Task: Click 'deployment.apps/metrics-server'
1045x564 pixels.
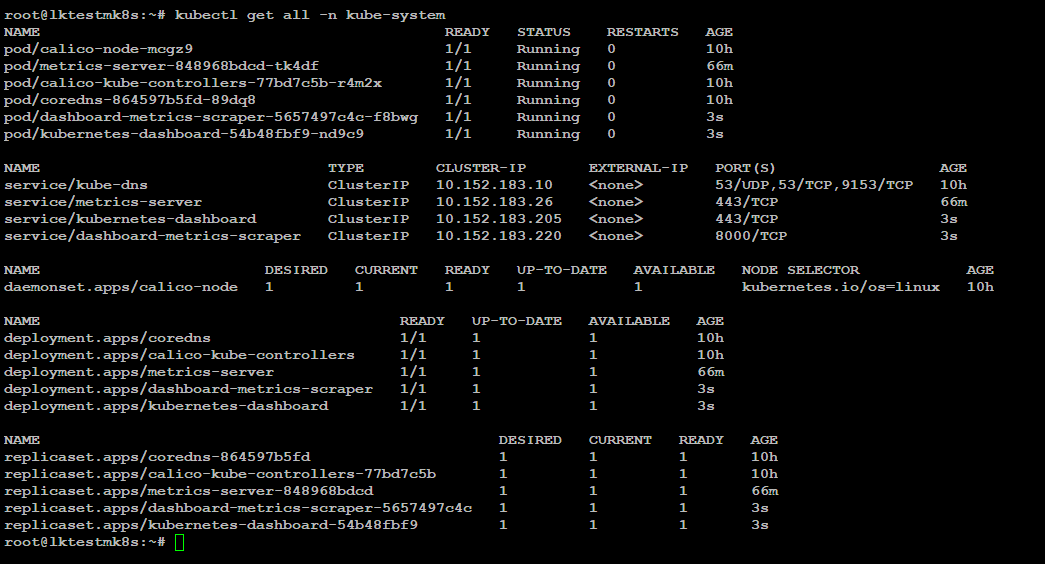Action: [x=139, y=372]
